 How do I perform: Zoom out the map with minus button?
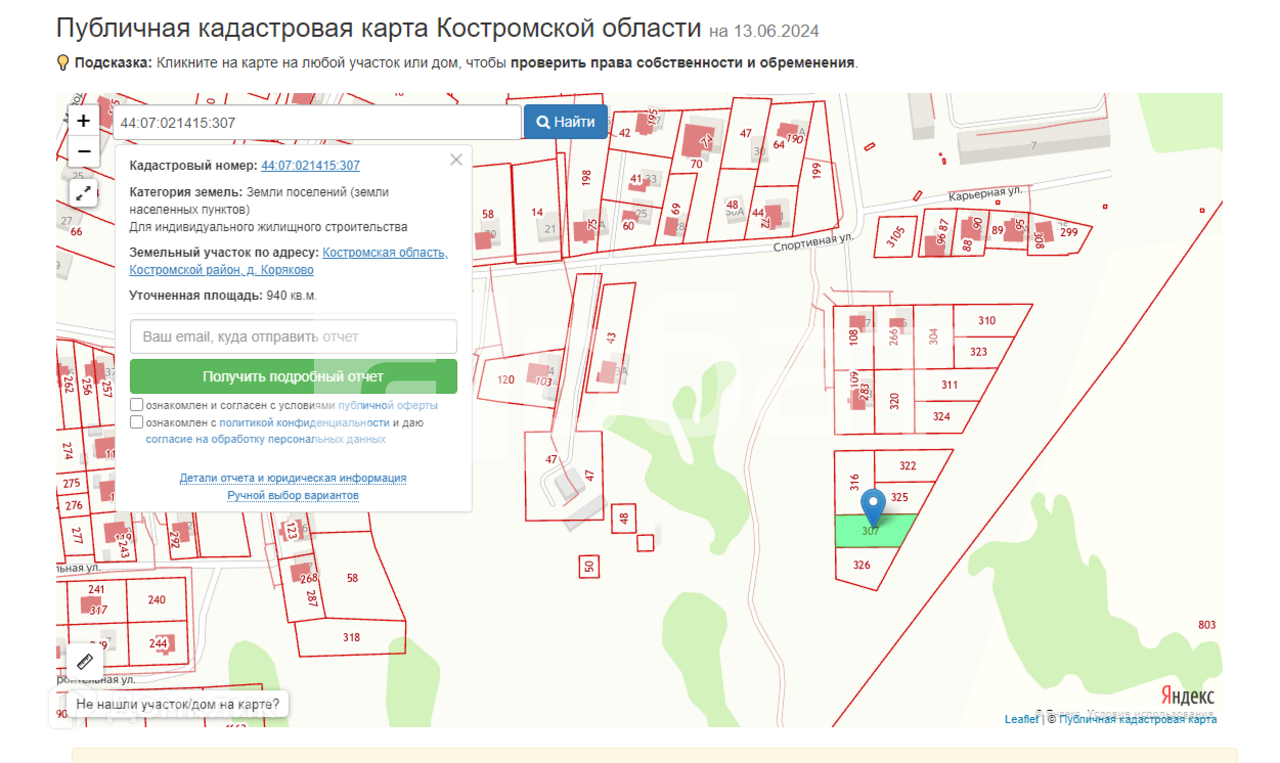[x=84, y=152]
